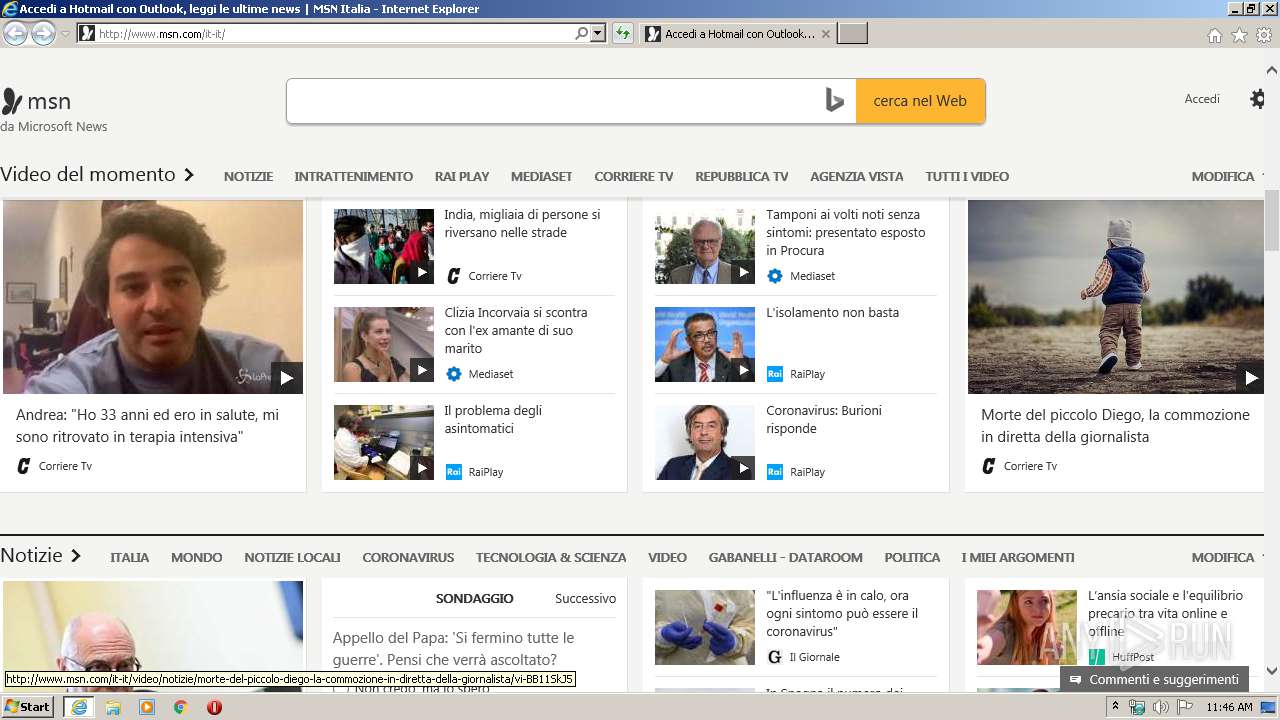1280x720 pixels.
Task: Open Internet Explorer Tools gear icon
Action: [1264, 35]
